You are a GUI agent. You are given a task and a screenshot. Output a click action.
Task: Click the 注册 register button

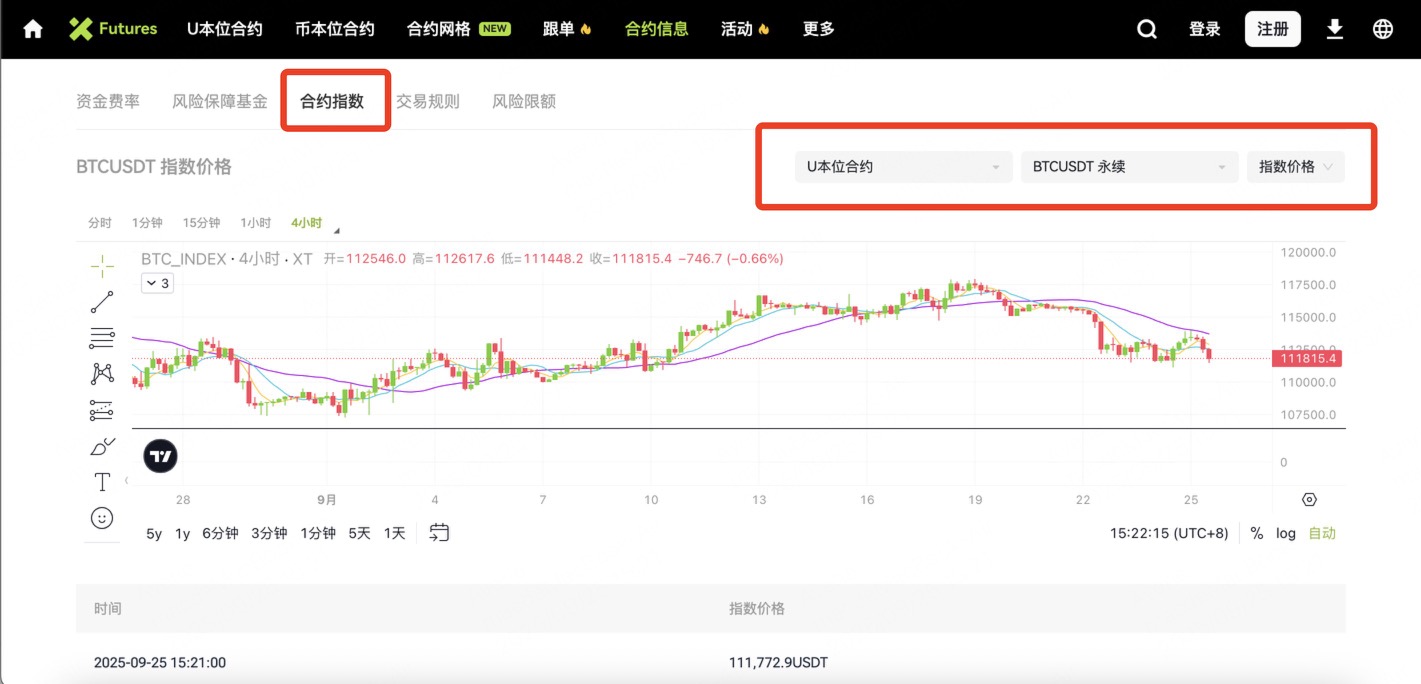(x=1272, y=29)
